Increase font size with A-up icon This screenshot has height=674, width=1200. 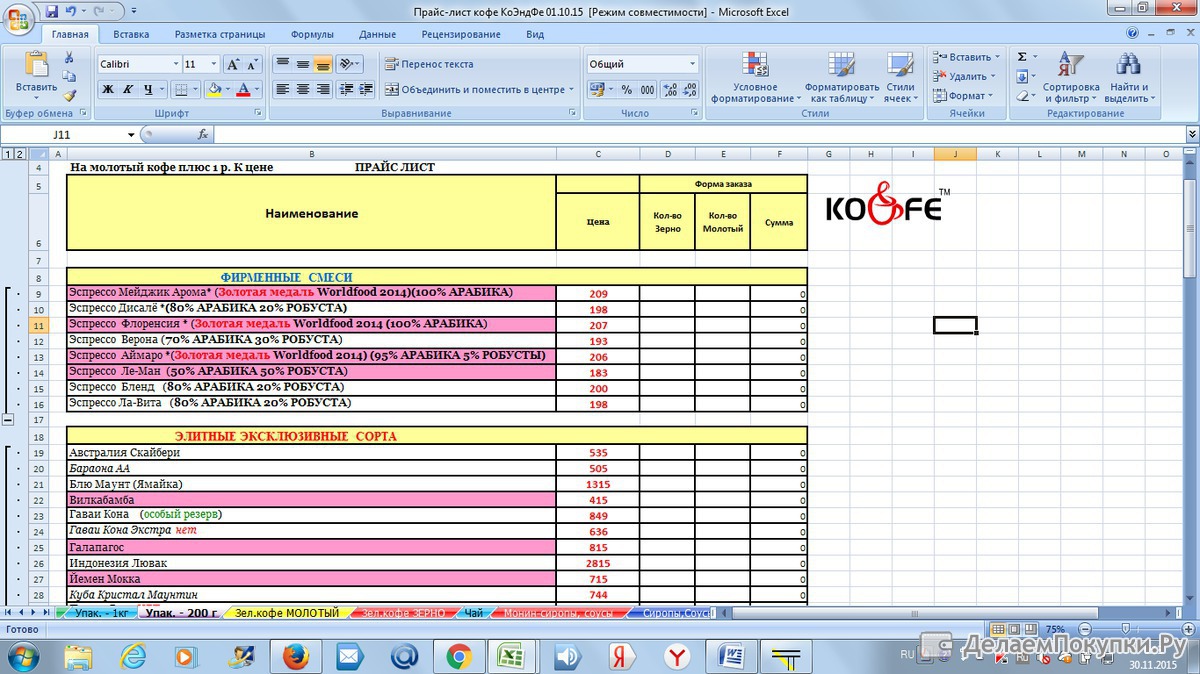click(233, 64)
